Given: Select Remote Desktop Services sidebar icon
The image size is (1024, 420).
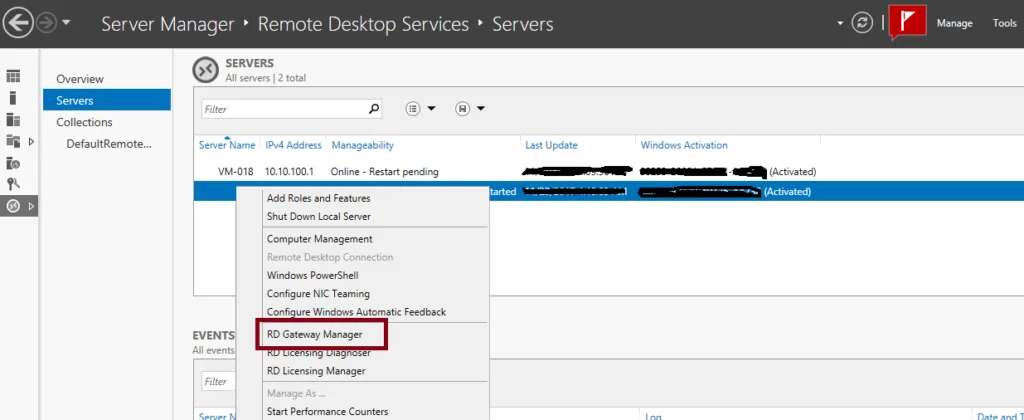Looking at the screenshot, I should coord(13,206).
